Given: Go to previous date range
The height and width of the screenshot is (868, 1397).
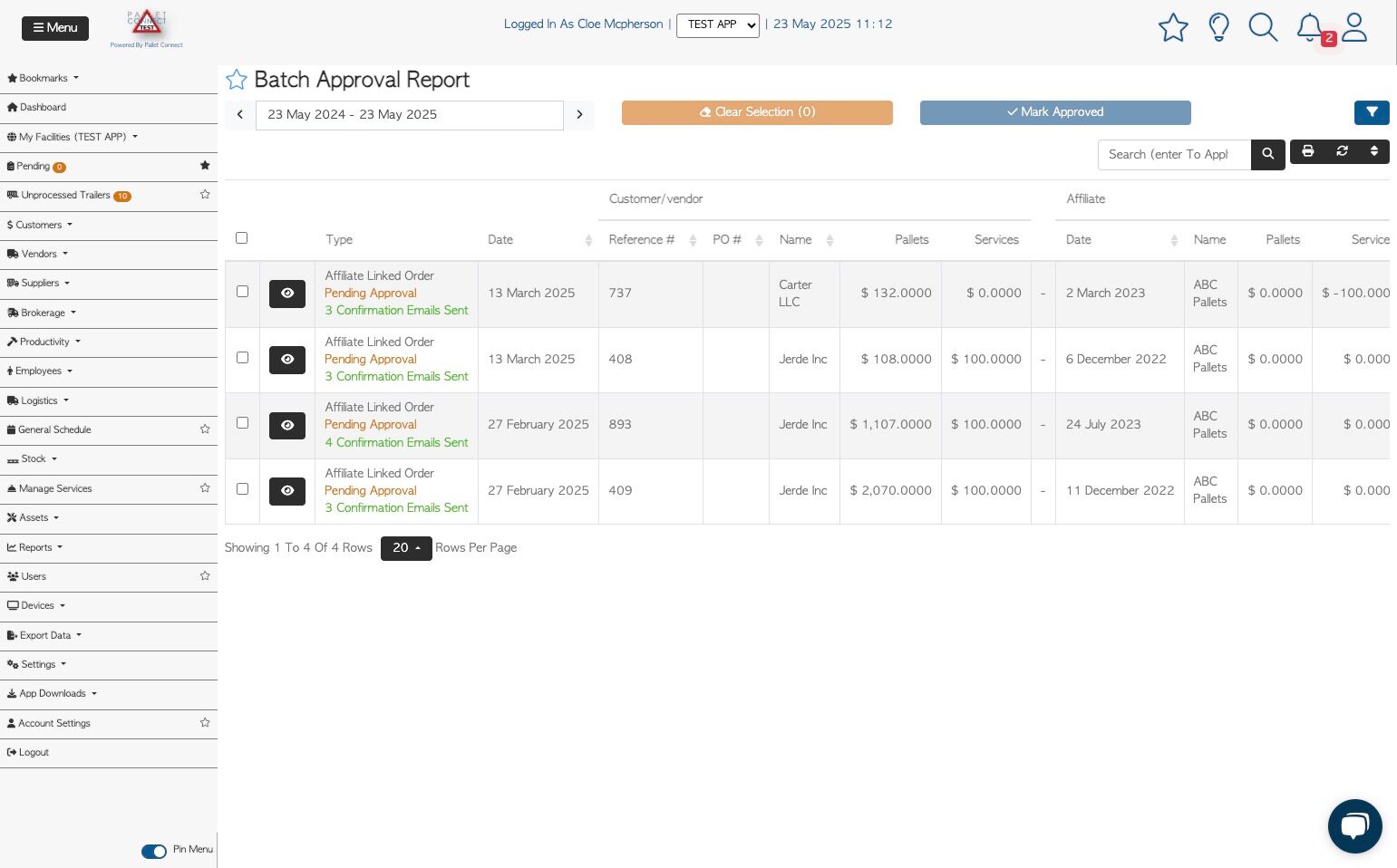Looking at the screenshot, I should click(240, 115).
